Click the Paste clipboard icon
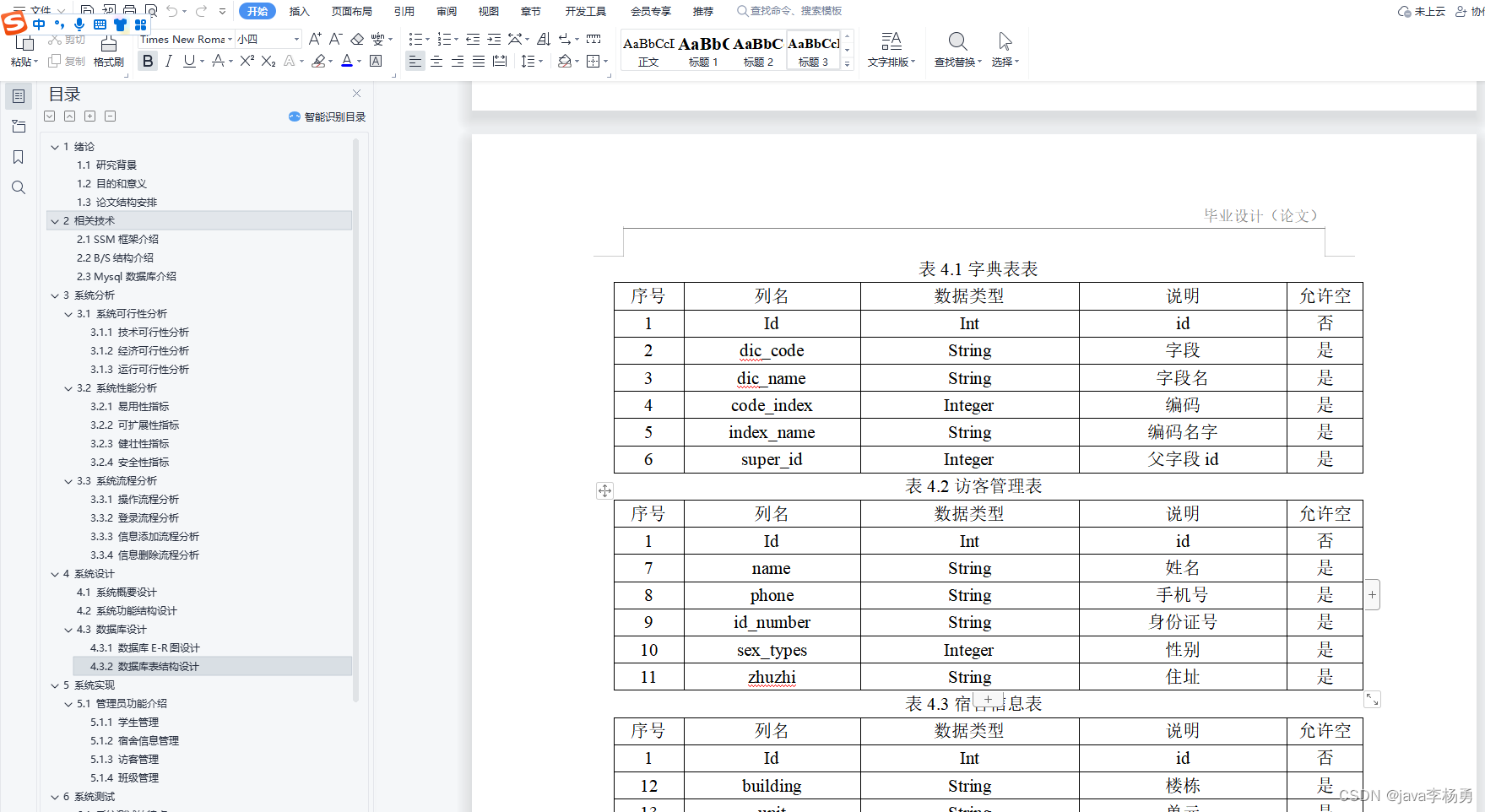The height and width of the screenshot is (812, 1485). [x=24, y=44]
